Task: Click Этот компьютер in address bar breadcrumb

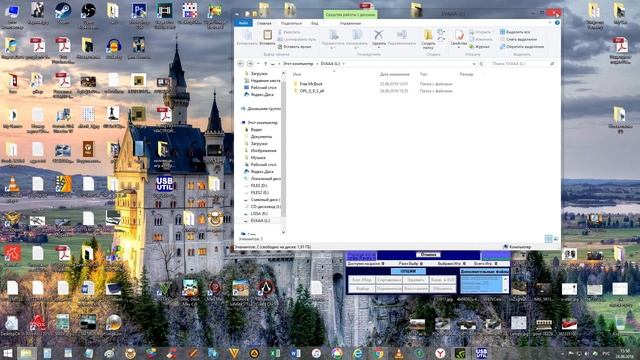Action: 298,64
